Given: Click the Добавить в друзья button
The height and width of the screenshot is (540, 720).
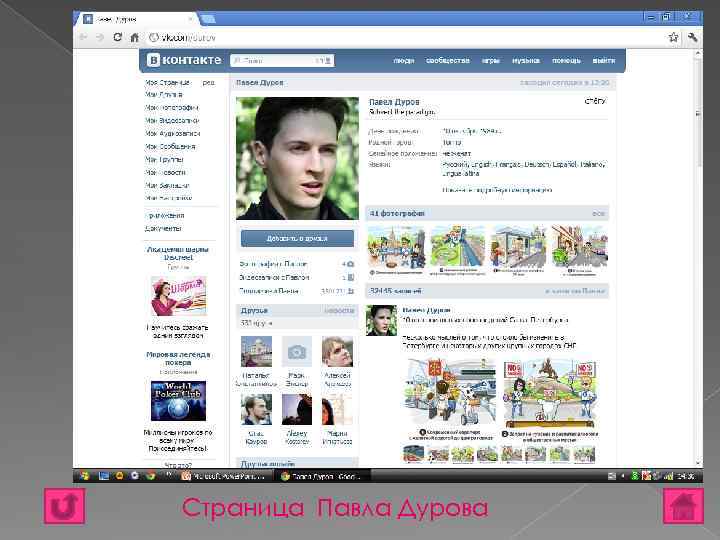Looking at the screenshot, I should point(297,238).
